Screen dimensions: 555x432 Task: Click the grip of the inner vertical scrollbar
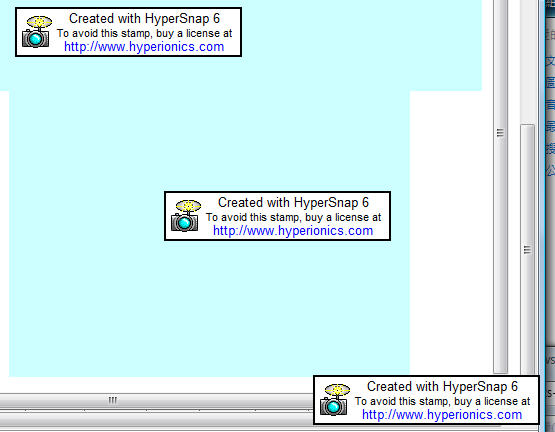(500, 133)
